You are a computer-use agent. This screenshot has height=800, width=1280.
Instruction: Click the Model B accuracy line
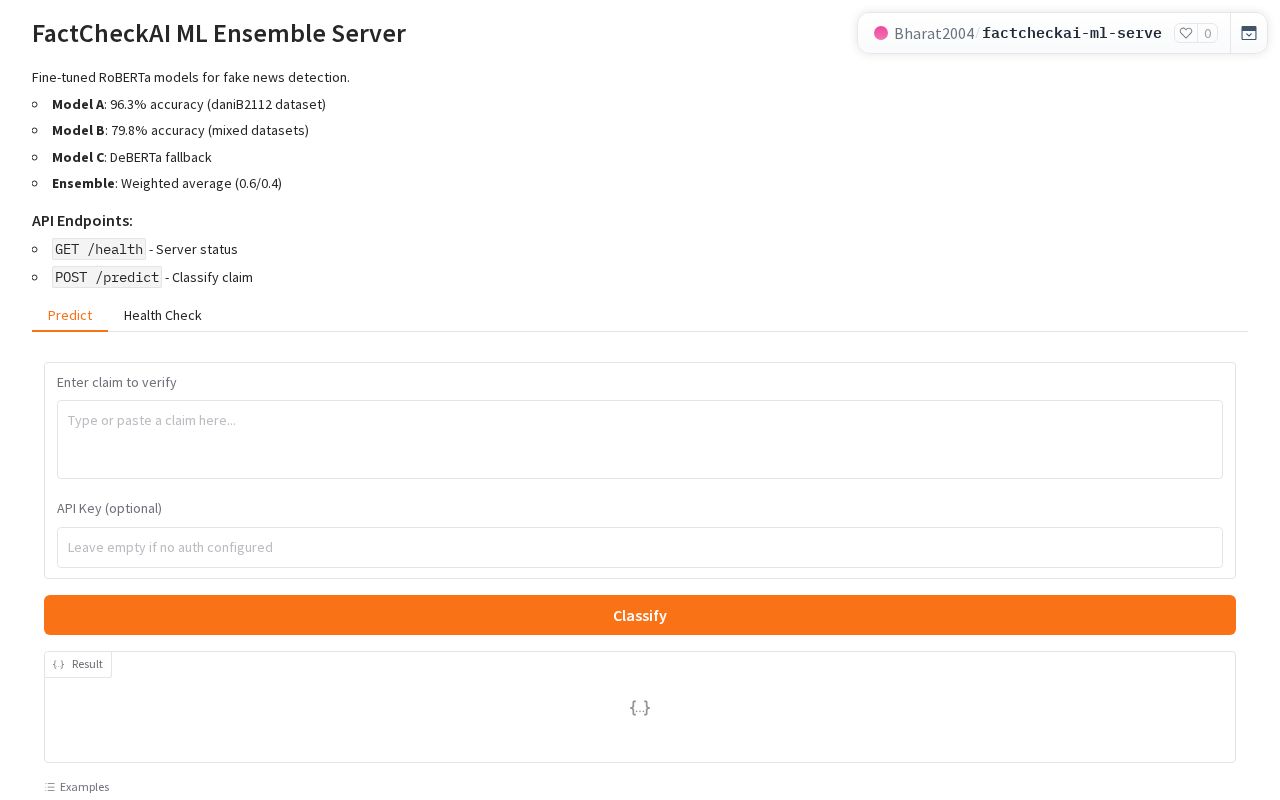(180, 130)
